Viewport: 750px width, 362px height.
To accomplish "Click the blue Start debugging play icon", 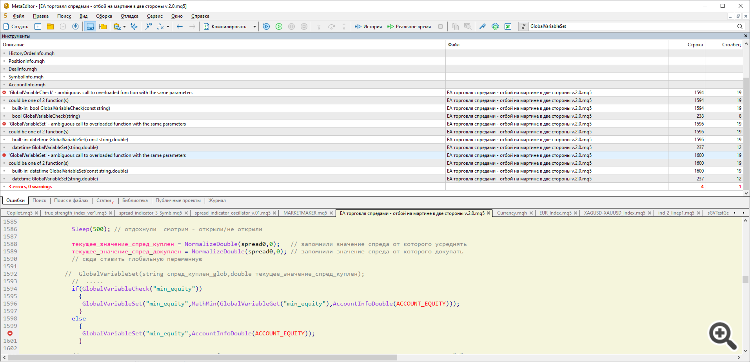I will tap(266, 26).
